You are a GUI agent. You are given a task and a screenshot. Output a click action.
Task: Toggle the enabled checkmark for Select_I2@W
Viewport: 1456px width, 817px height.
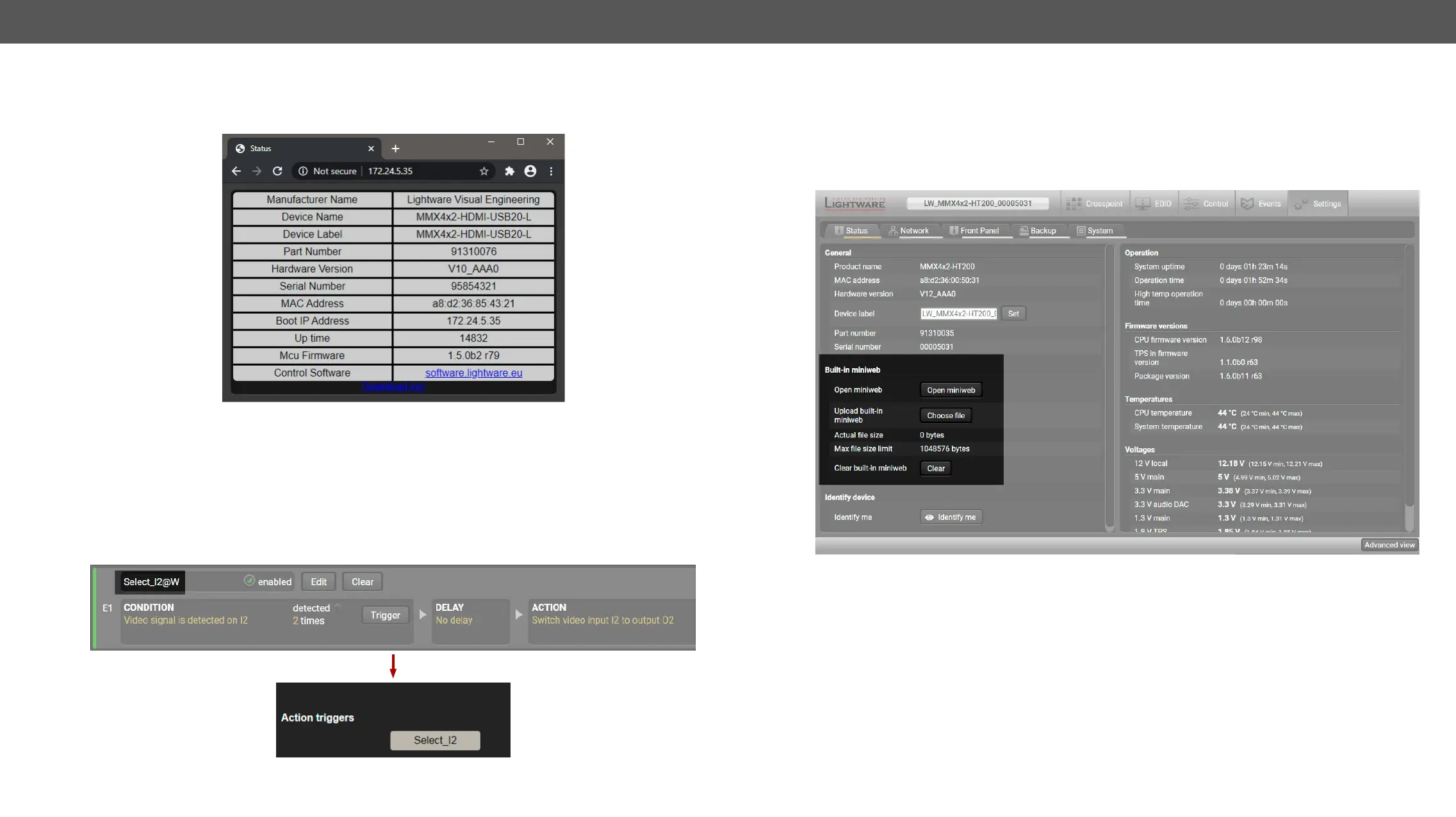pos(249,581)
